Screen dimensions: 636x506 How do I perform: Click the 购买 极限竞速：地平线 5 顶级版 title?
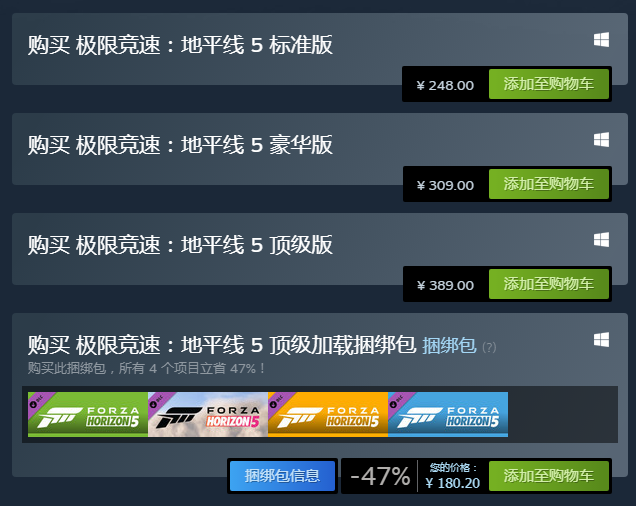click(x=180, y=245)
